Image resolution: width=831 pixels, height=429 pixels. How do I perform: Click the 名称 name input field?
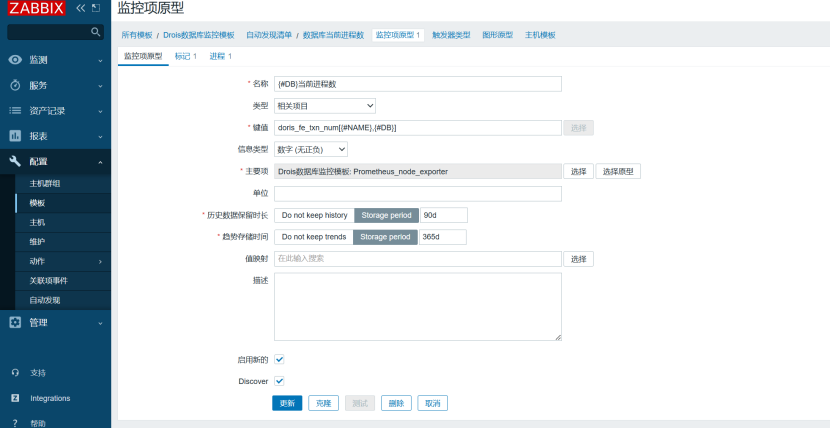tap(417, 84)
